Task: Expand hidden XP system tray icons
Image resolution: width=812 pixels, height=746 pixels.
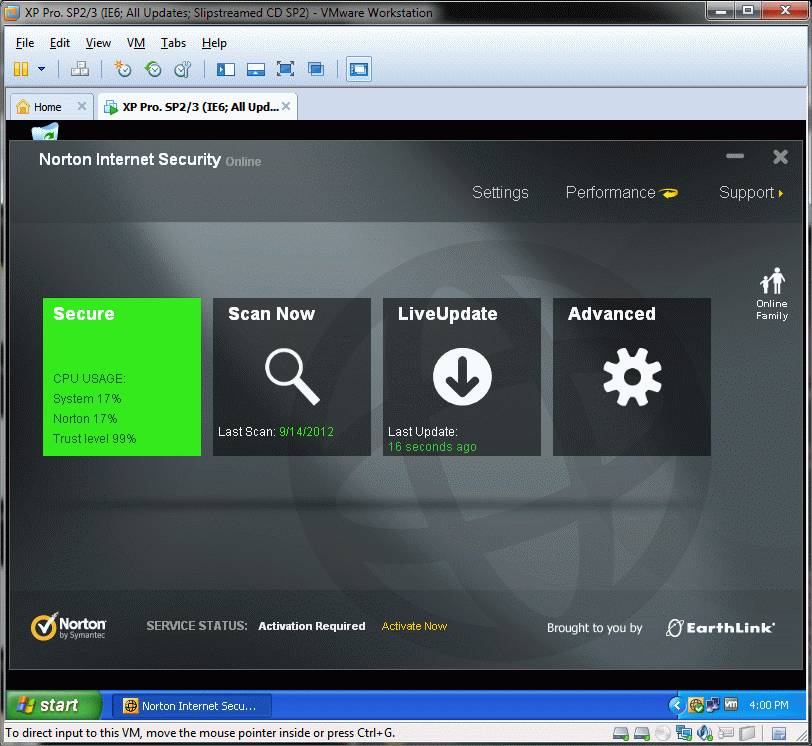Action: pyautogui.click(x=675, y=705)
